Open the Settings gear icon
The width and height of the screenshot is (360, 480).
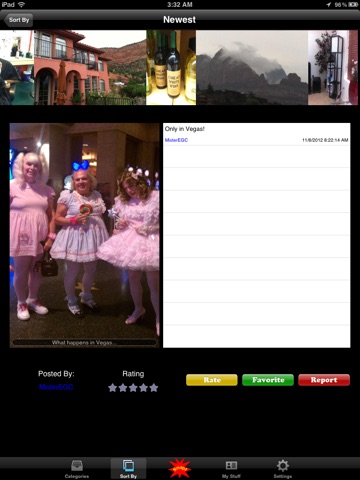click(283, 465)
